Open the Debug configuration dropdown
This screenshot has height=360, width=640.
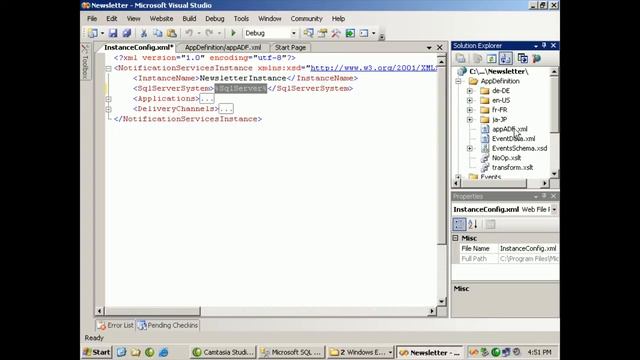pyautogui.click(x=293, y=33)
